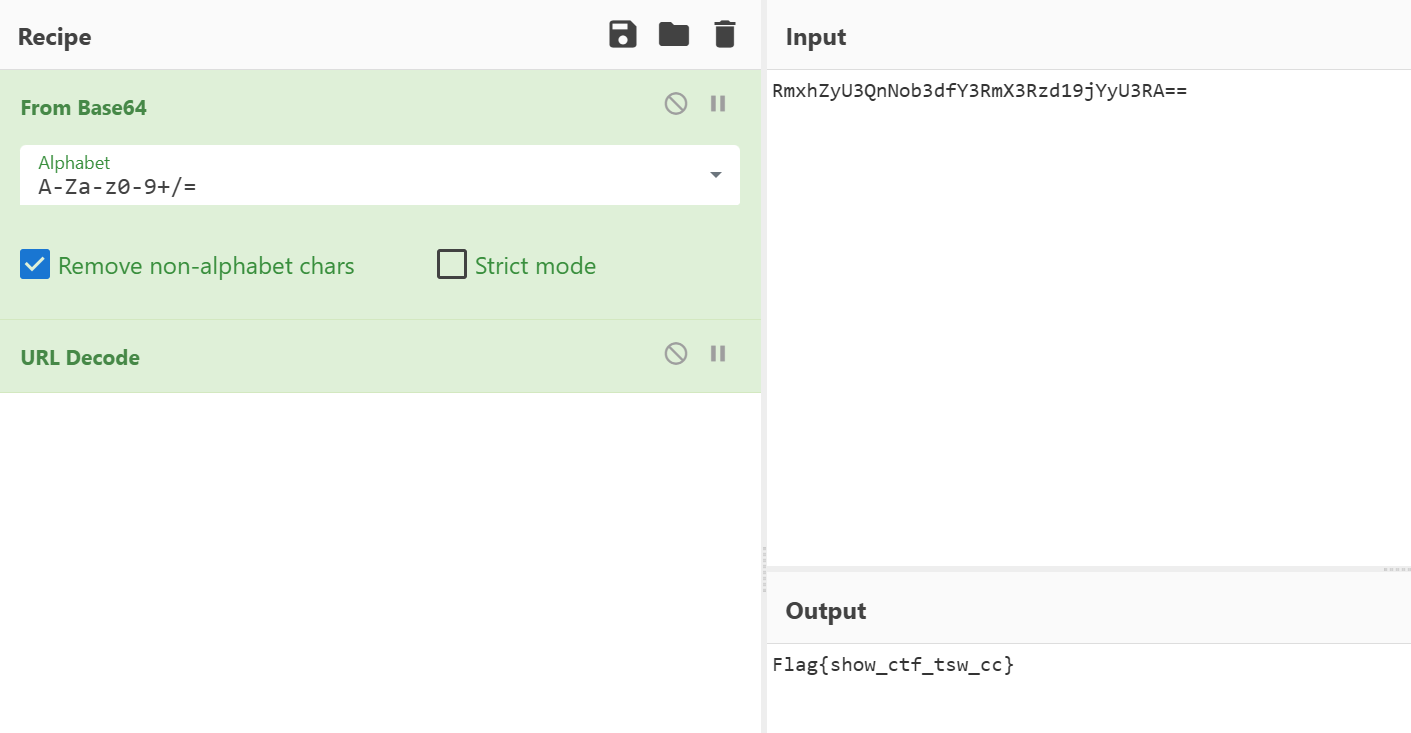The width and height of the screenshot is (1411, 733).
Task: Click the Input panel heading
Action: point(816,37)
